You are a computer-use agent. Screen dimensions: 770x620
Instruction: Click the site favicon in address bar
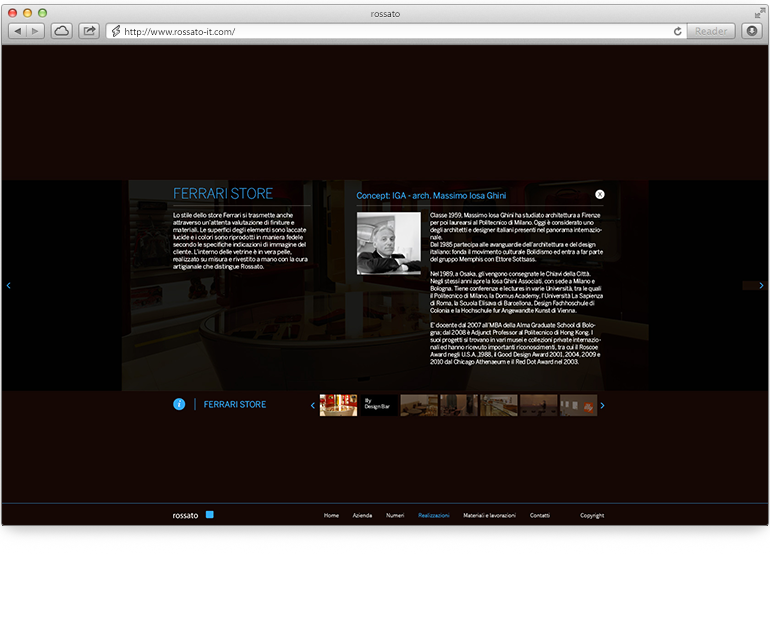(x=116, y=31)
